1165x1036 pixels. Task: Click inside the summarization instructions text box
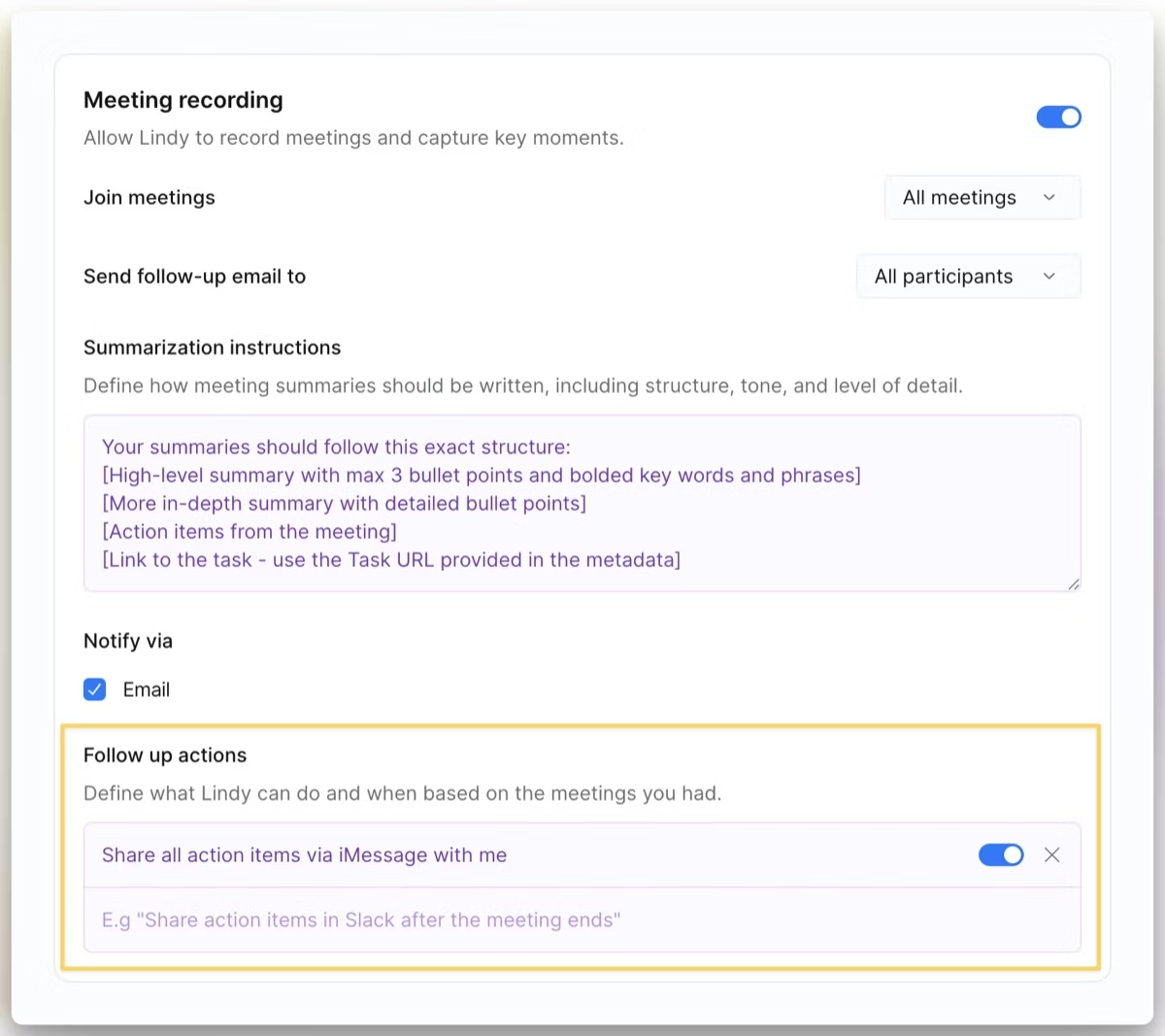582,503
